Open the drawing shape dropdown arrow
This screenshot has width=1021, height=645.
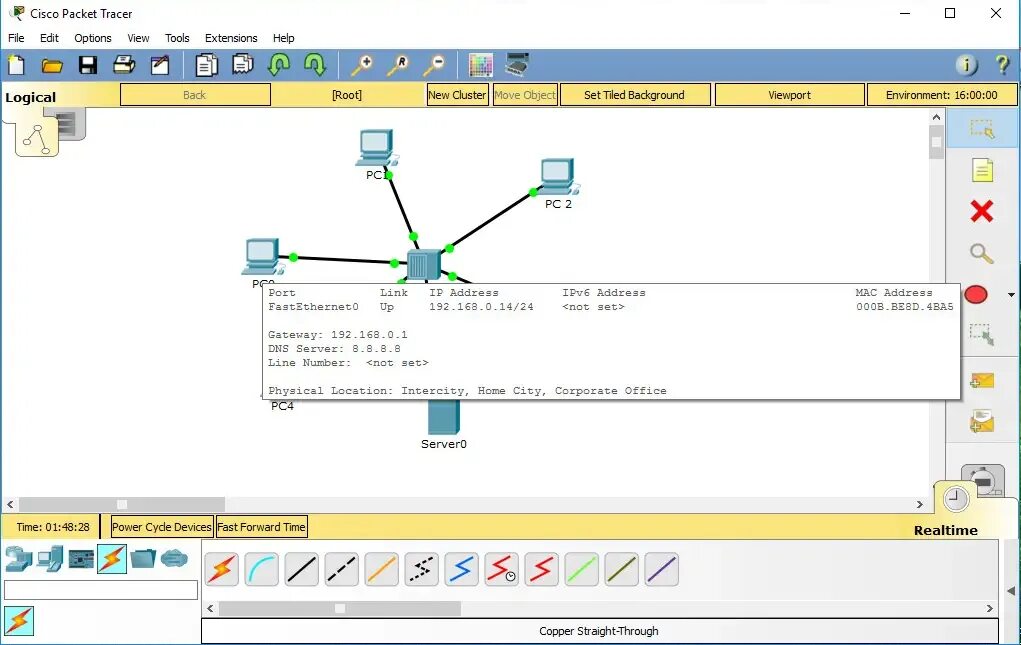(1011, 295)
